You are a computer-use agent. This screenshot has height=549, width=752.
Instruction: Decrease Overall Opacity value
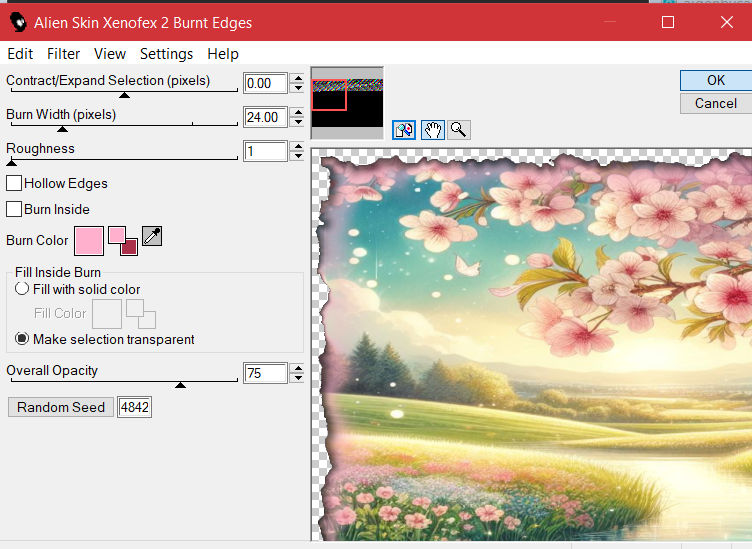coord(298,377)
